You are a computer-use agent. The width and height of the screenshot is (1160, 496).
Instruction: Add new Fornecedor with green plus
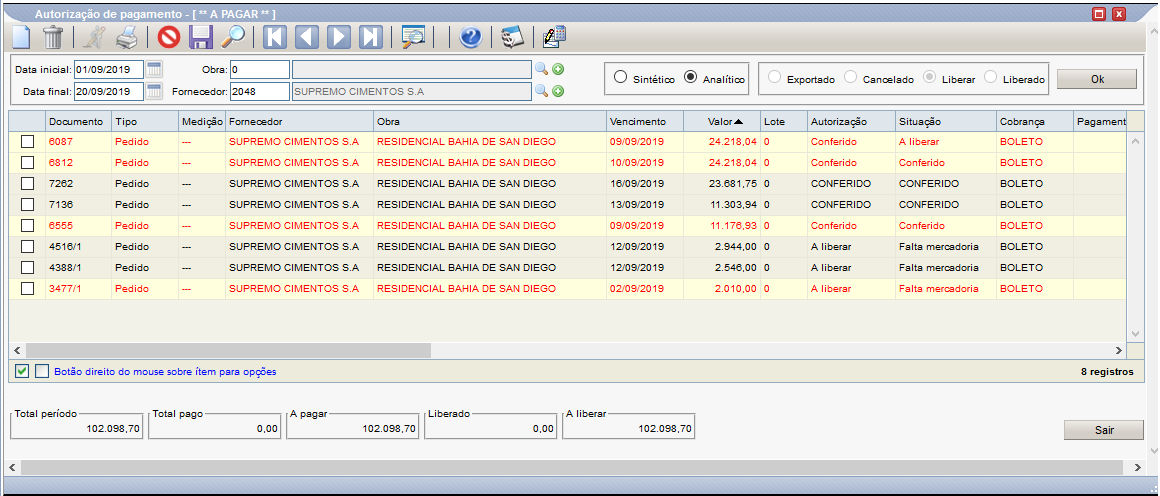(559, 91)
